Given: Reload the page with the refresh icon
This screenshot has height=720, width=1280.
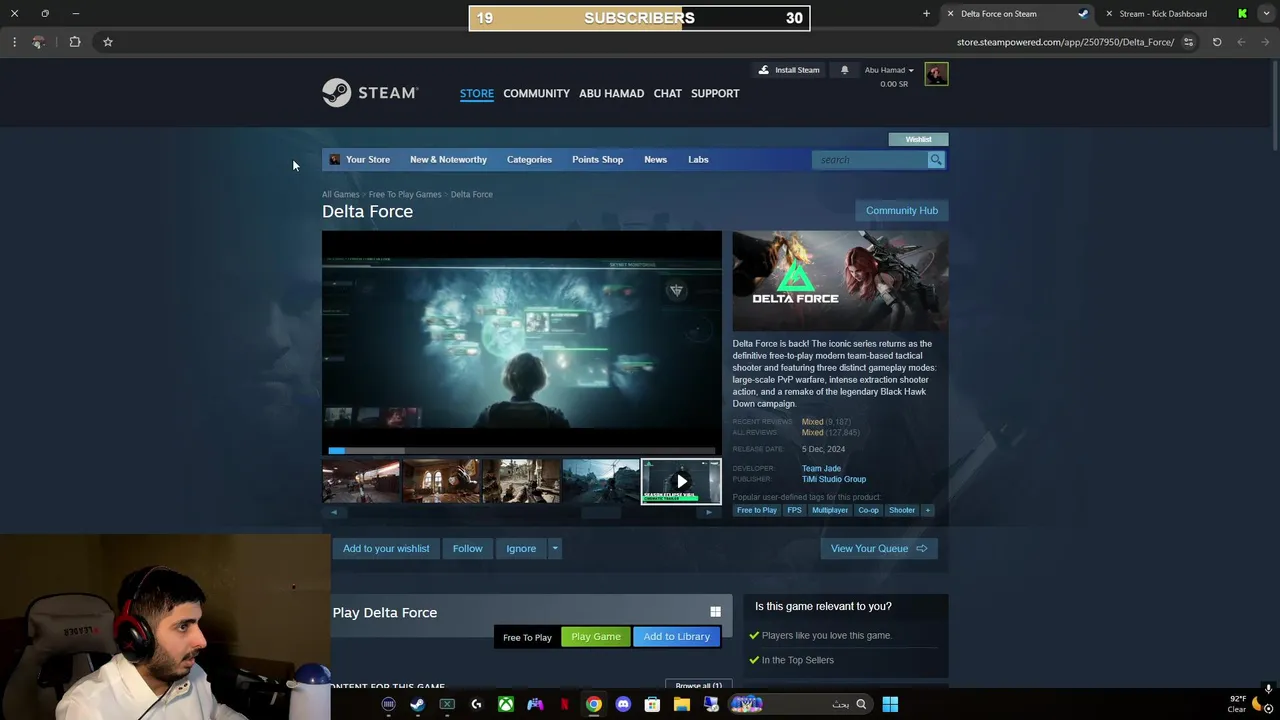Looking at the screenshot, I should (x=1217, y=42).
